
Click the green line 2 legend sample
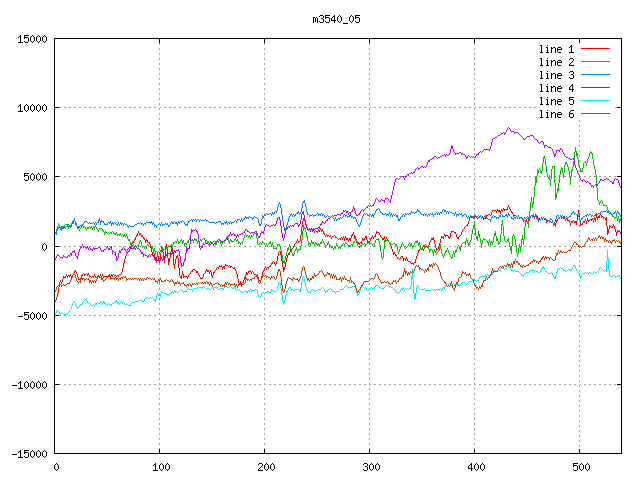pyautogui.click(x=595, y=62)
